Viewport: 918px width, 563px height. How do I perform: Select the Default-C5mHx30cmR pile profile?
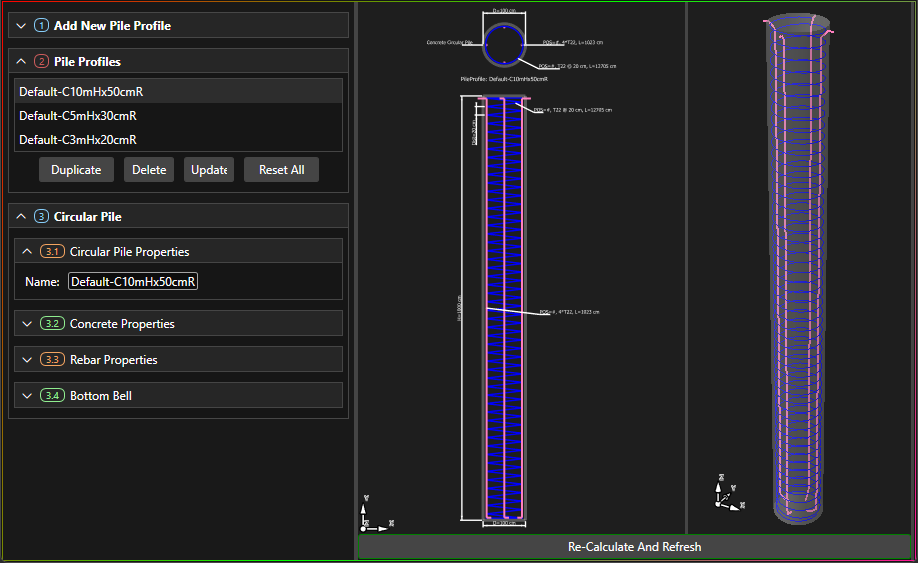(x=78, y=115)
